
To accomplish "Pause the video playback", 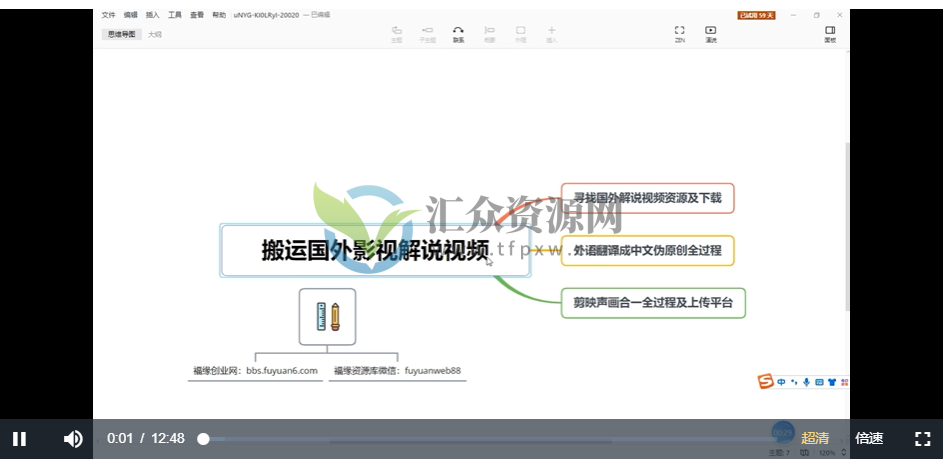I will [19, 439].
